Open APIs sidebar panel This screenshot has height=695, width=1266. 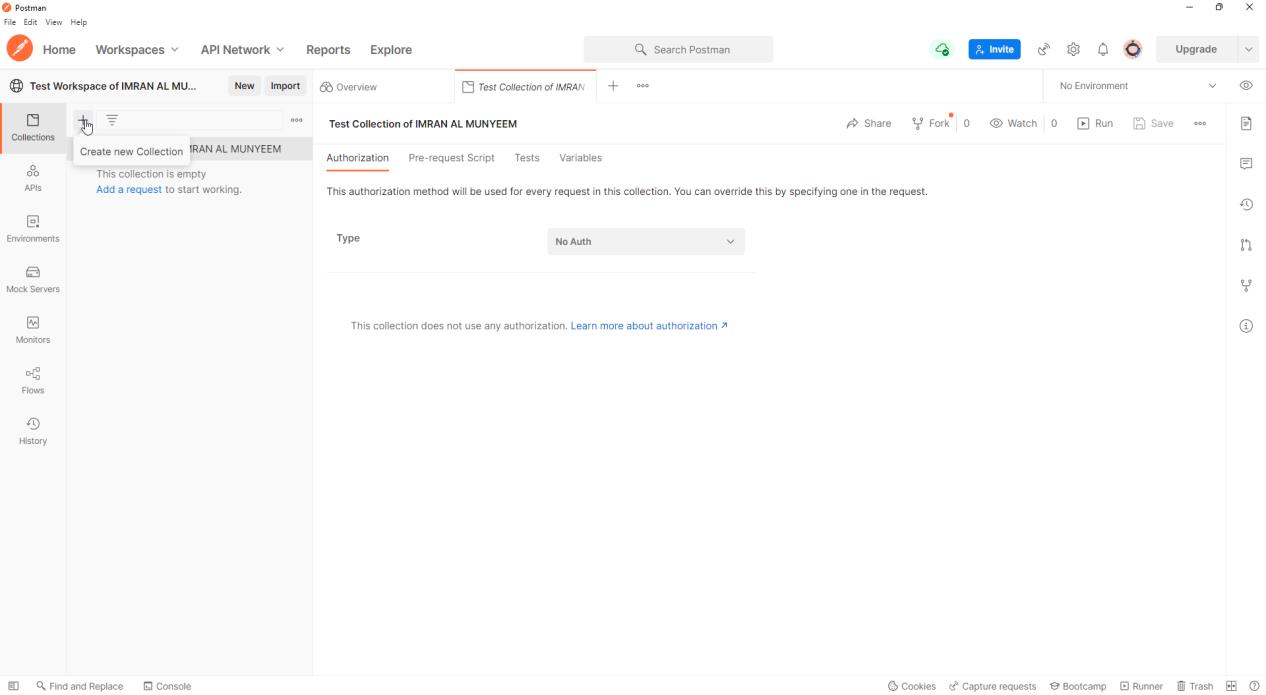pos(33,178)
